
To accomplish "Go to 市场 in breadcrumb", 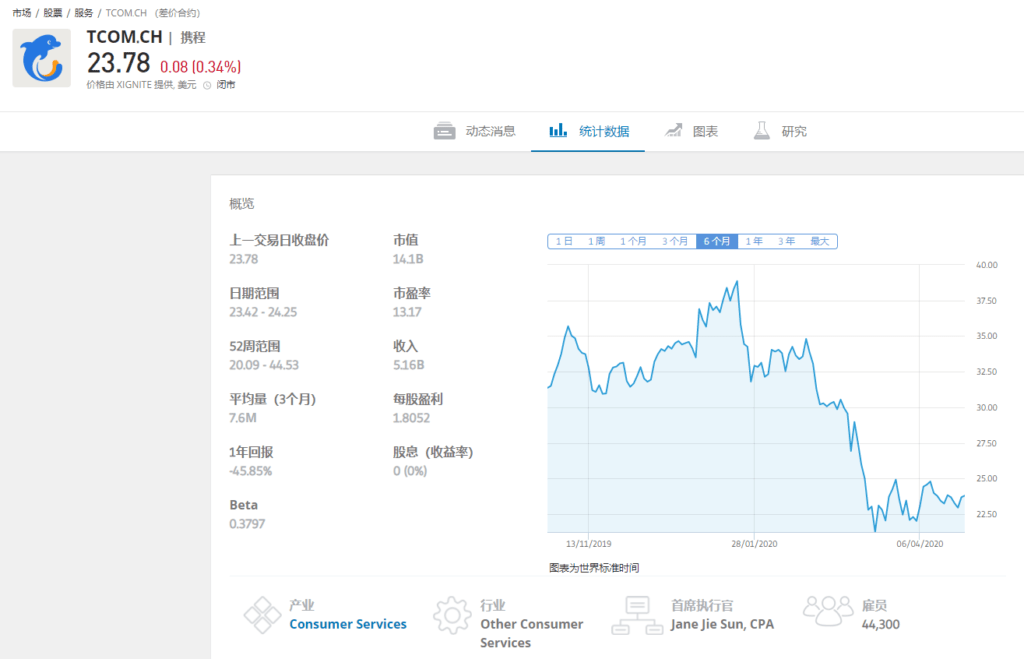I will (x=22, y=13).
